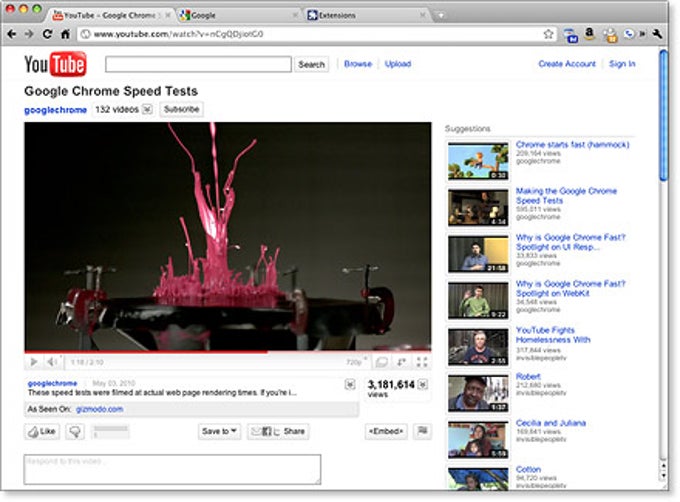
Task: Reload the page with the refresh icon
Action: tap(47, 34)
